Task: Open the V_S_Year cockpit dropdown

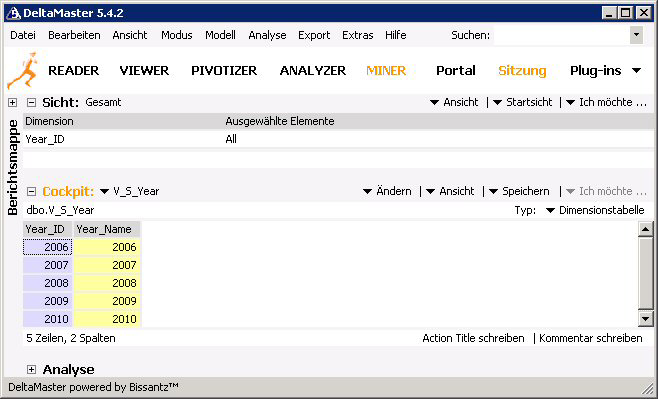Action: (130, 191)
